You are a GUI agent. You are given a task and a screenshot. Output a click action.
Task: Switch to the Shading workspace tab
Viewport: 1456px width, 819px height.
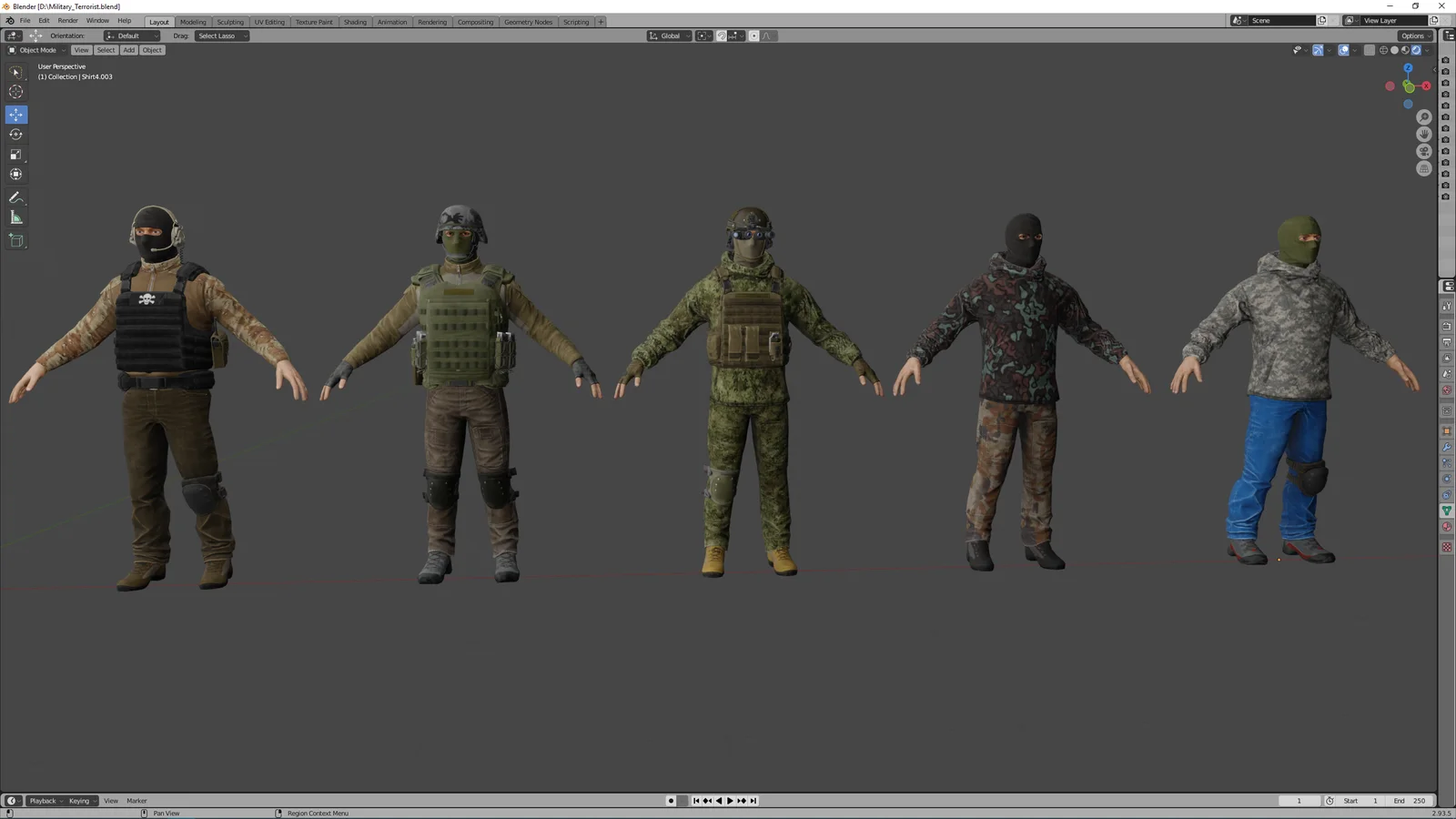click(x=355, y=21)
